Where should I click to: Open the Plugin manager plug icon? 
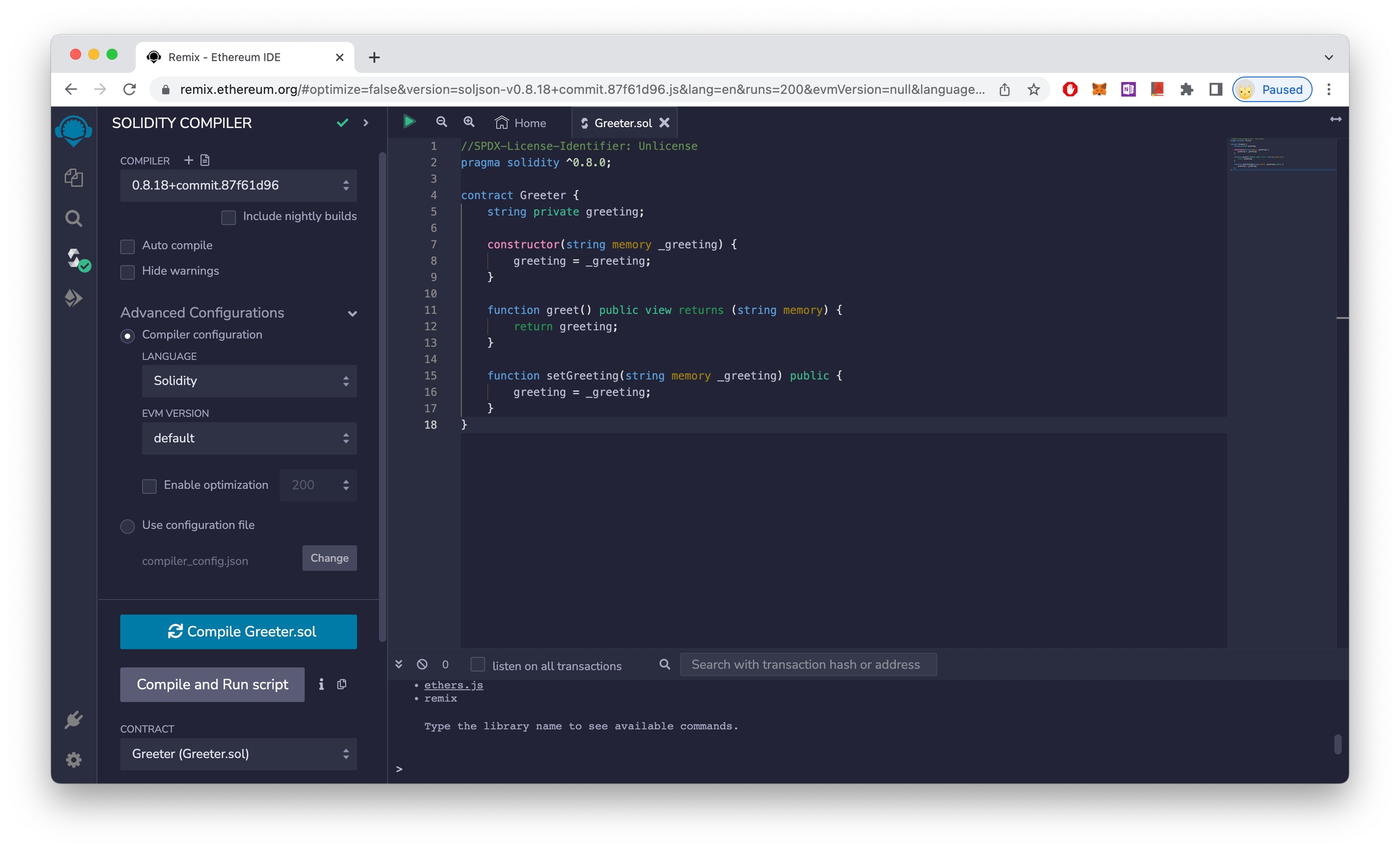(74, 720)
